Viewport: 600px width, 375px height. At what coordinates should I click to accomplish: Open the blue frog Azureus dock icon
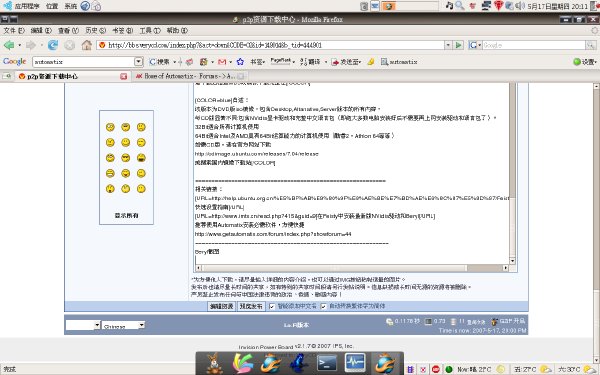pos(299,364)
